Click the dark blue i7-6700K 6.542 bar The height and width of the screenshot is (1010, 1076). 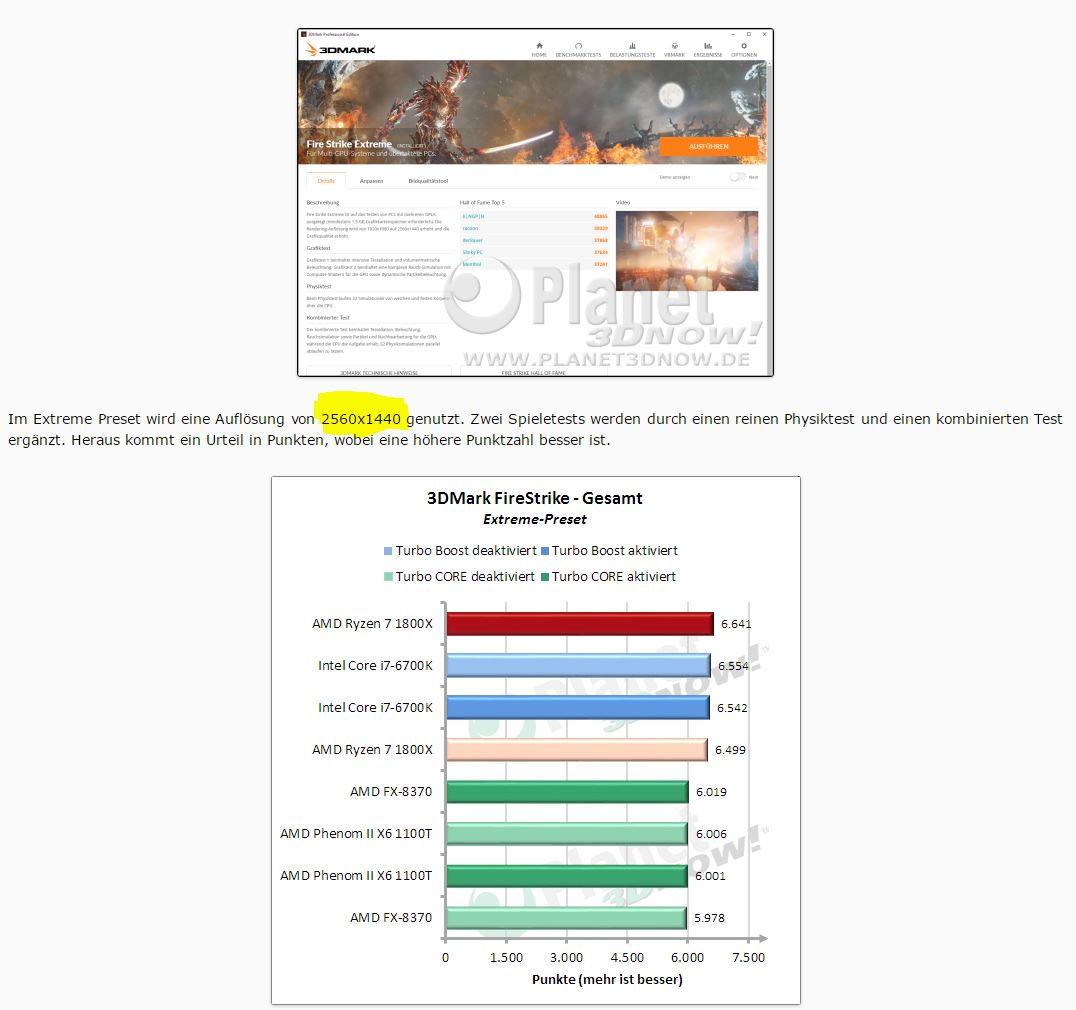[x=578, y=707]
